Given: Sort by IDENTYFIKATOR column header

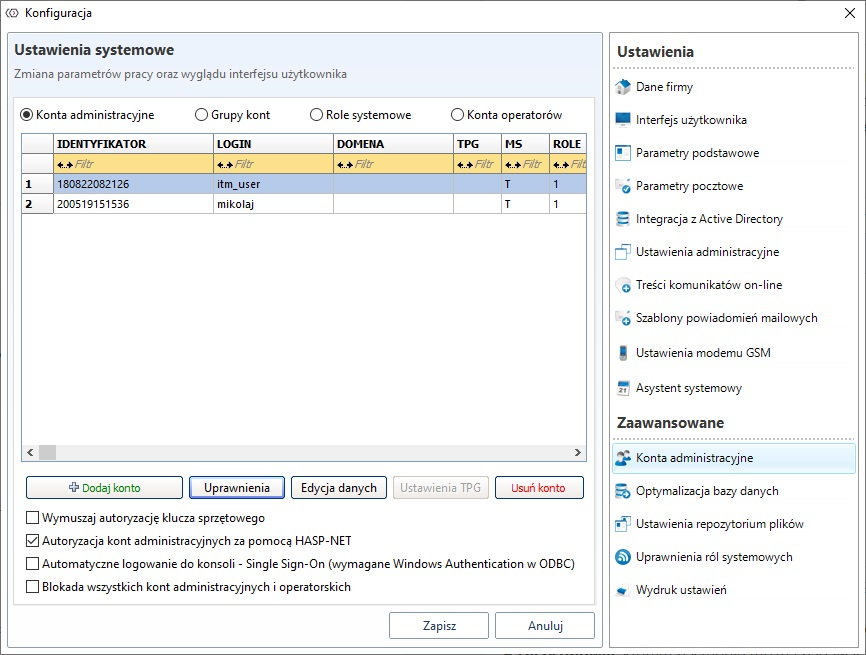Looking at the screenshot, I should tap(133, 144).
